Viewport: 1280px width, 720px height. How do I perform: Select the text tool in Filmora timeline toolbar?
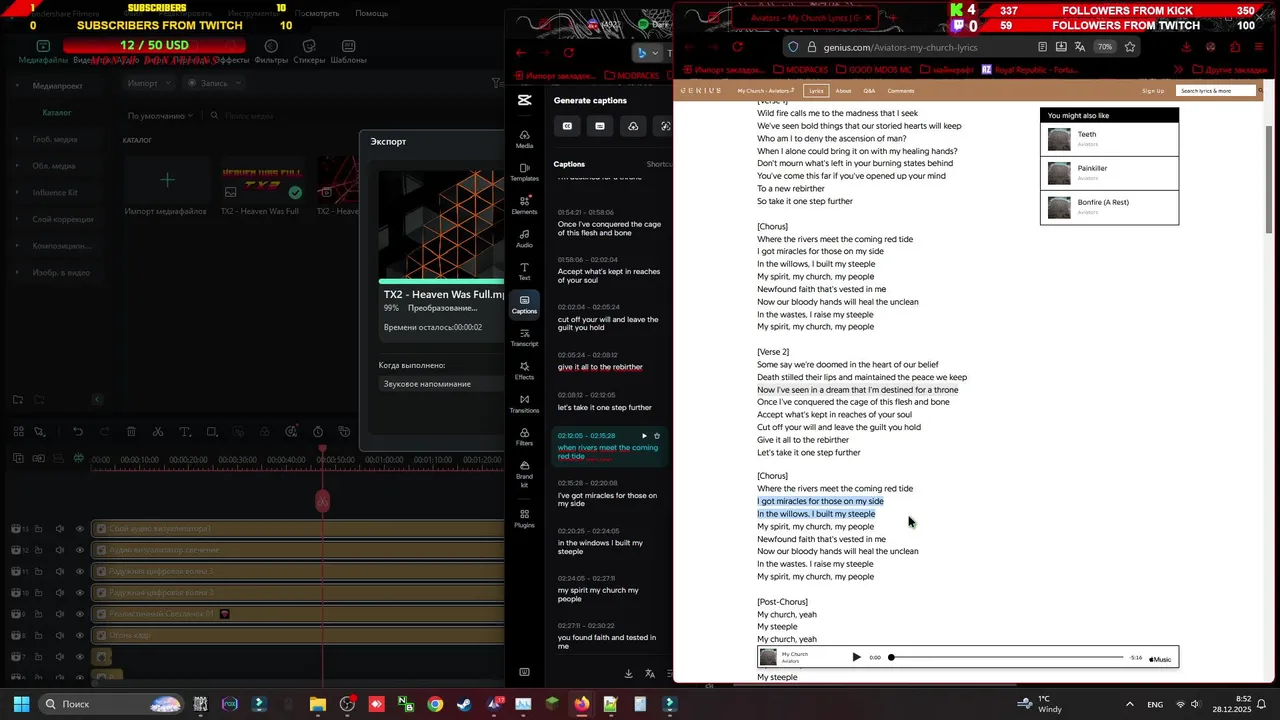(x=185, y=432)
